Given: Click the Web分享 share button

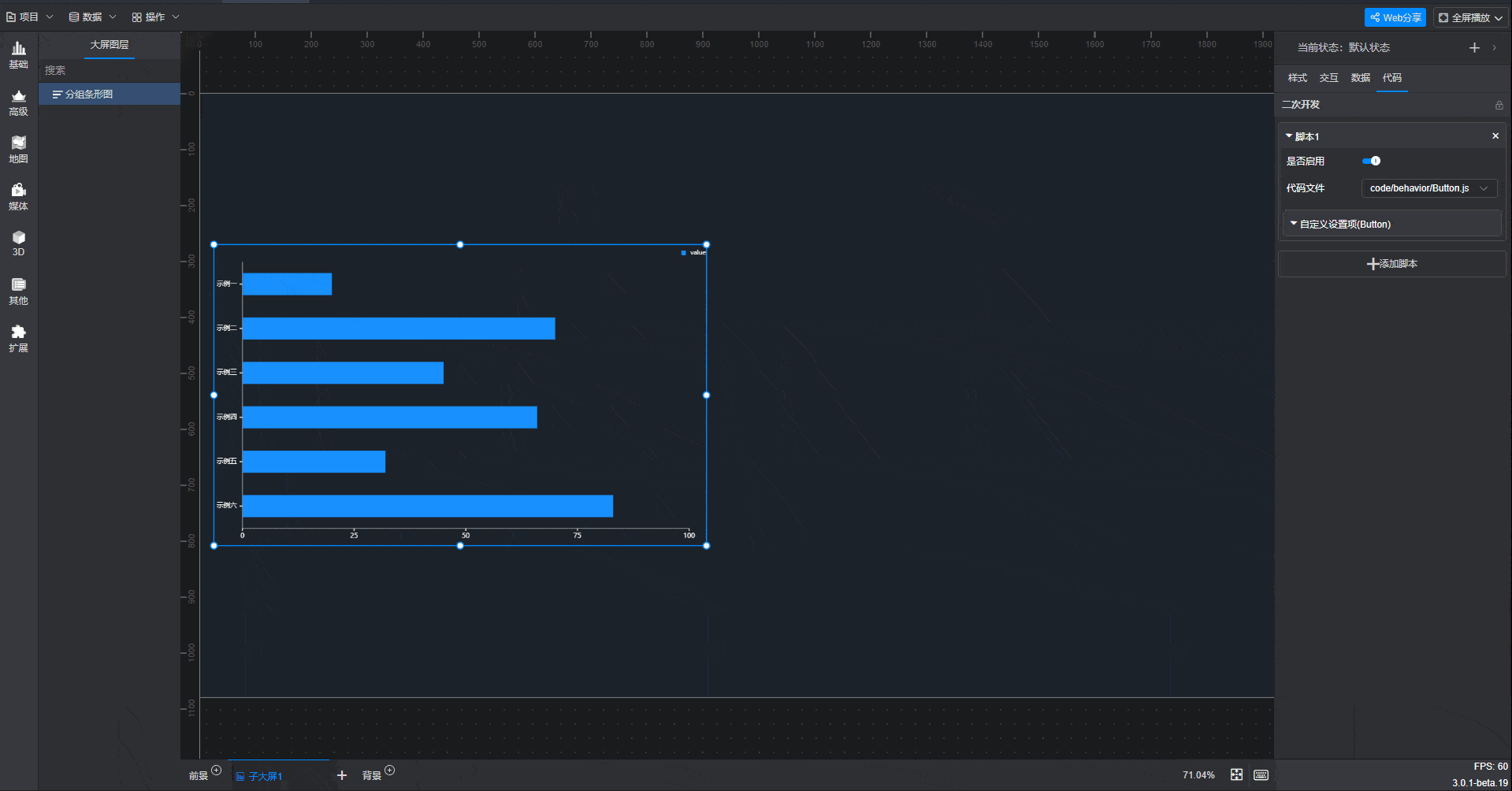Looking at the screenshot, I should coord(1395,17).
